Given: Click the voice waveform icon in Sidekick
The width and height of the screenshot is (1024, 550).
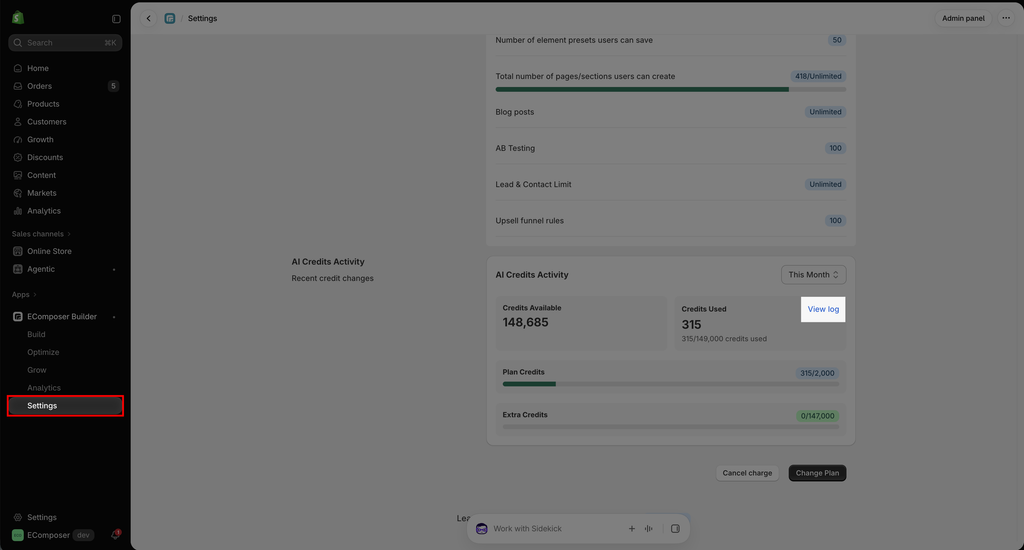Looking at the screenshot, I should point(648,528).
